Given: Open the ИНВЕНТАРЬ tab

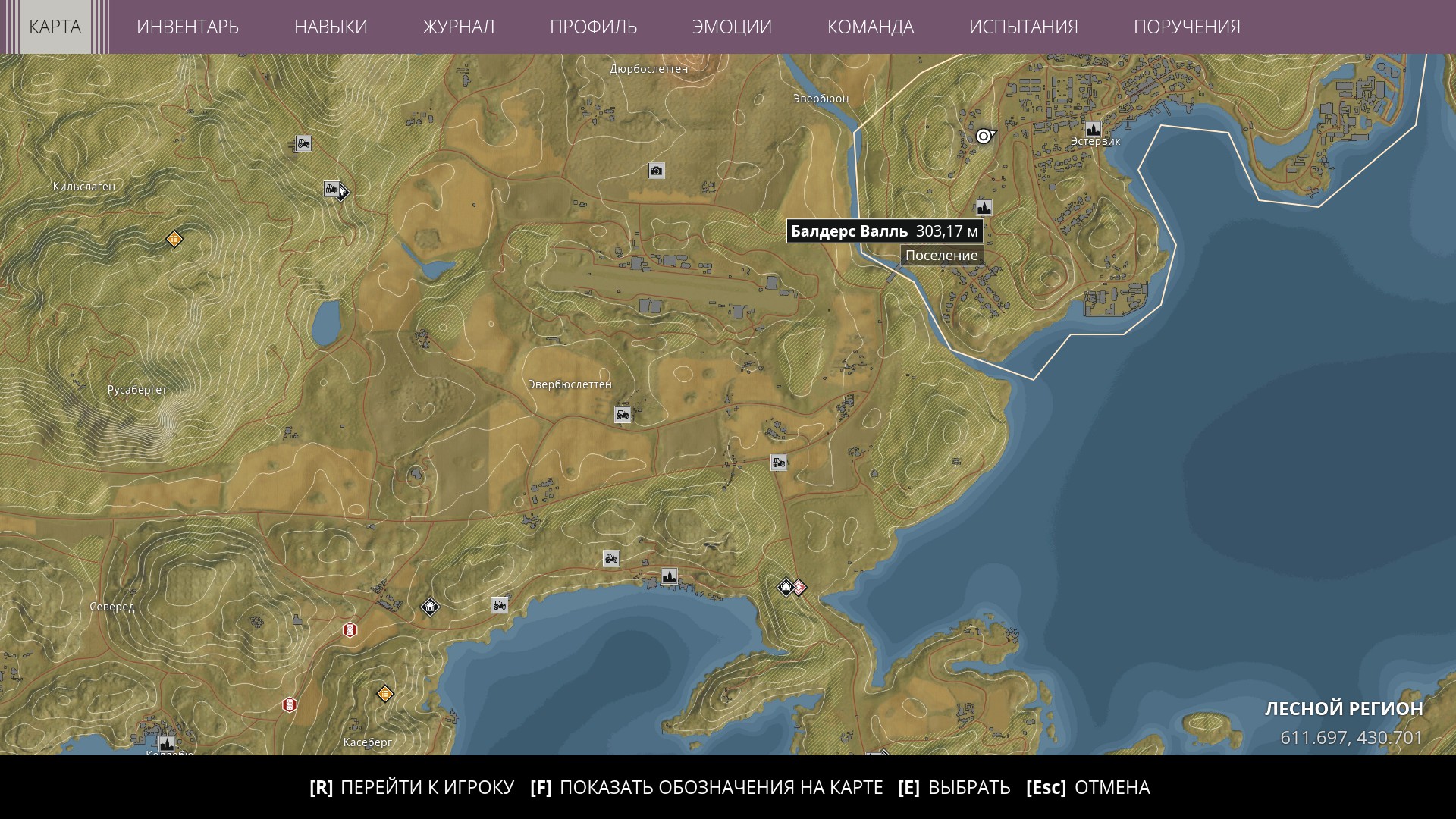Looking at the screenshot, I should 187,27.
